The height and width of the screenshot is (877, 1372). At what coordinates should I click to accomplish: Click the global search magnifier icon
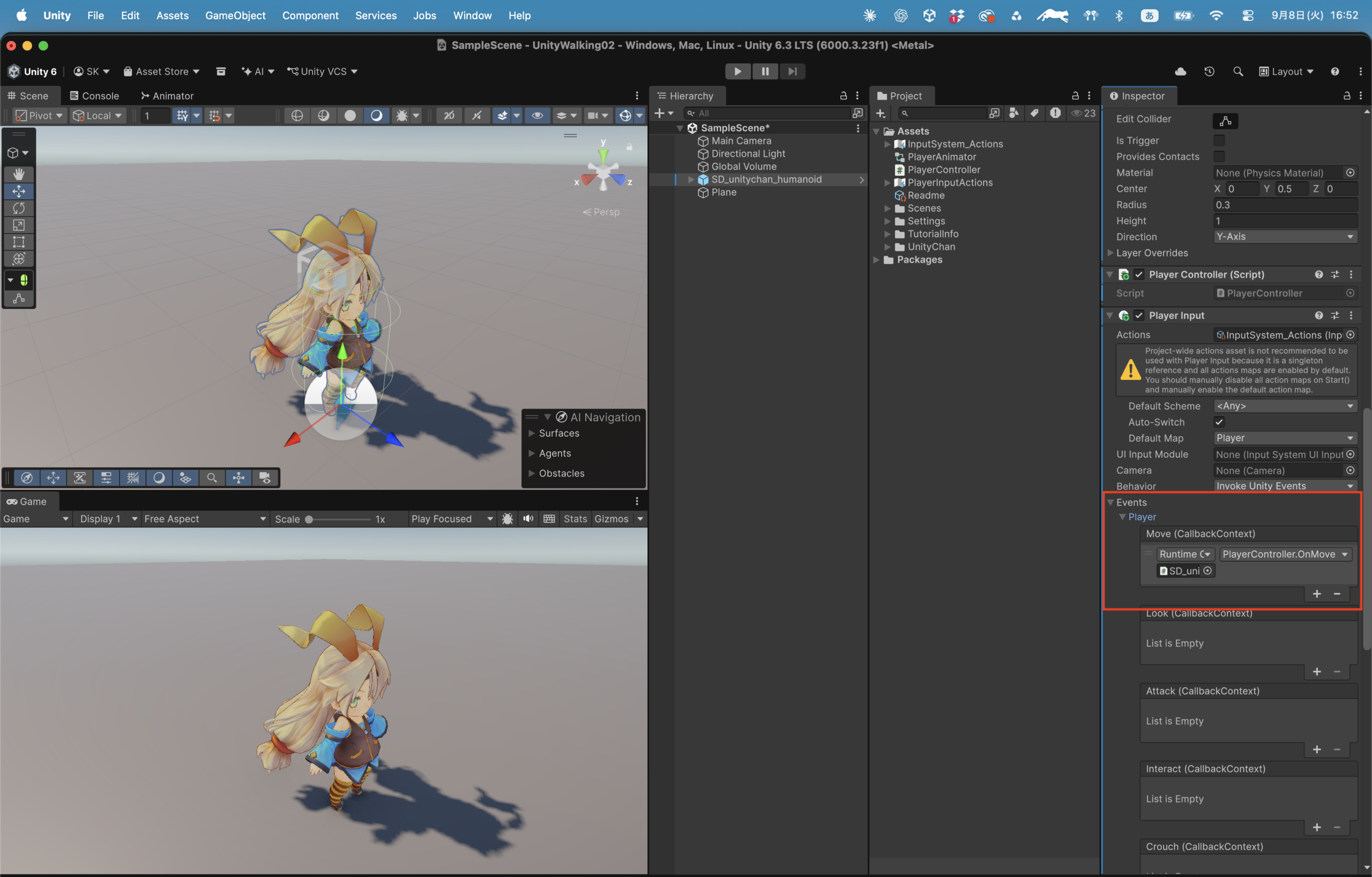click(x=1237, y=71)
